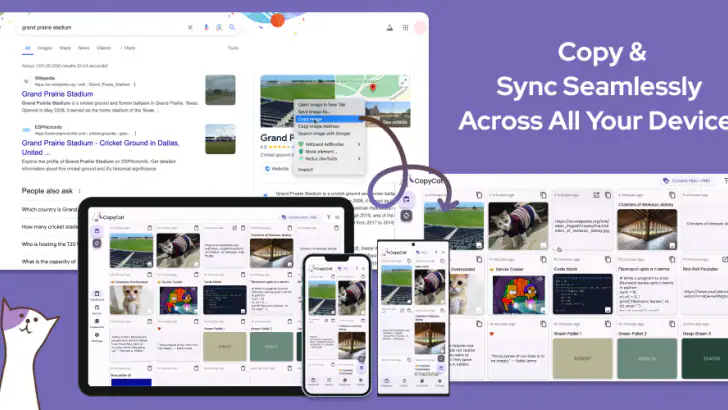Open Settings tab in iPhone bottom bar
Screen dimensions: 728x410
(x=360, y=382)
